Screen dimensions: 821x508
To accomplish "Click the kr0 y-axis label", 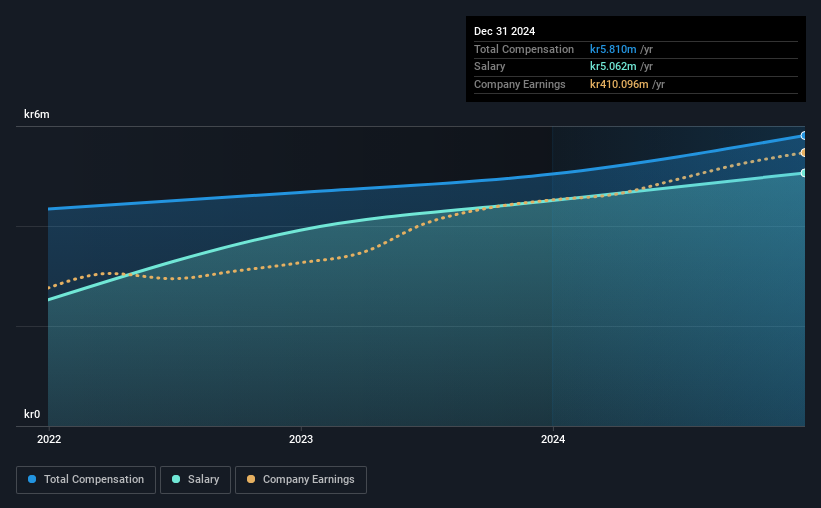I will coord(32,414).
